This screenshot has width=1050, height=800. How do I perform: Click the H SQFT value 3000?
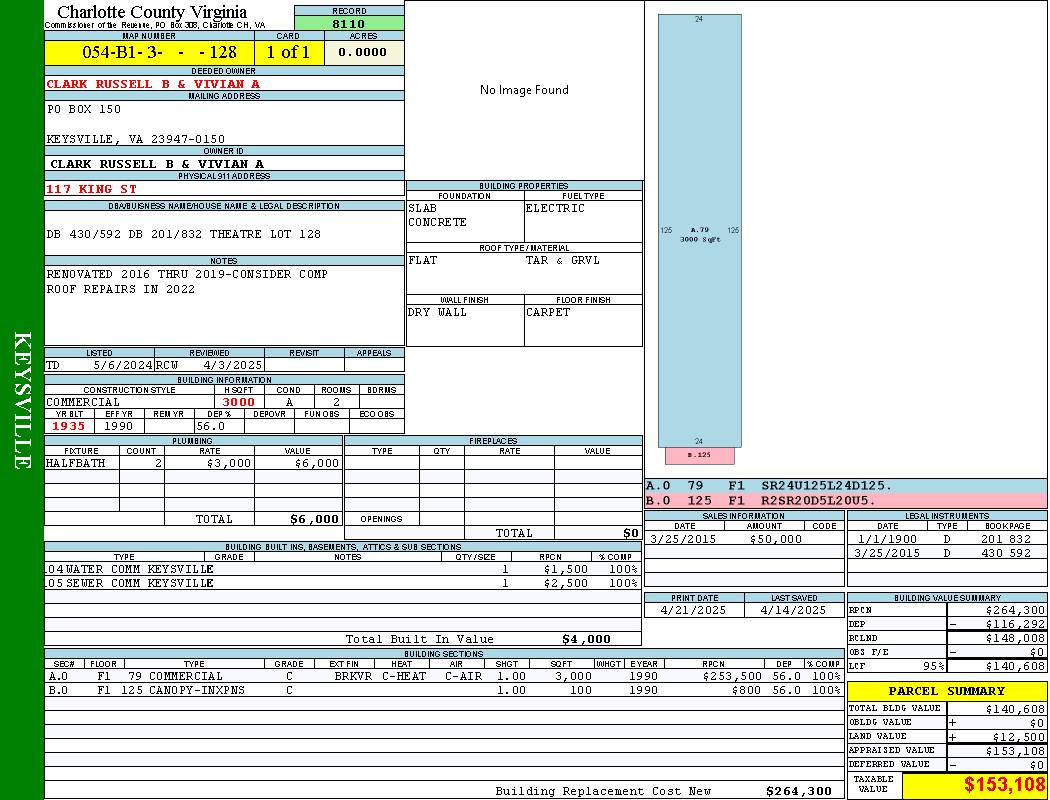238,402
